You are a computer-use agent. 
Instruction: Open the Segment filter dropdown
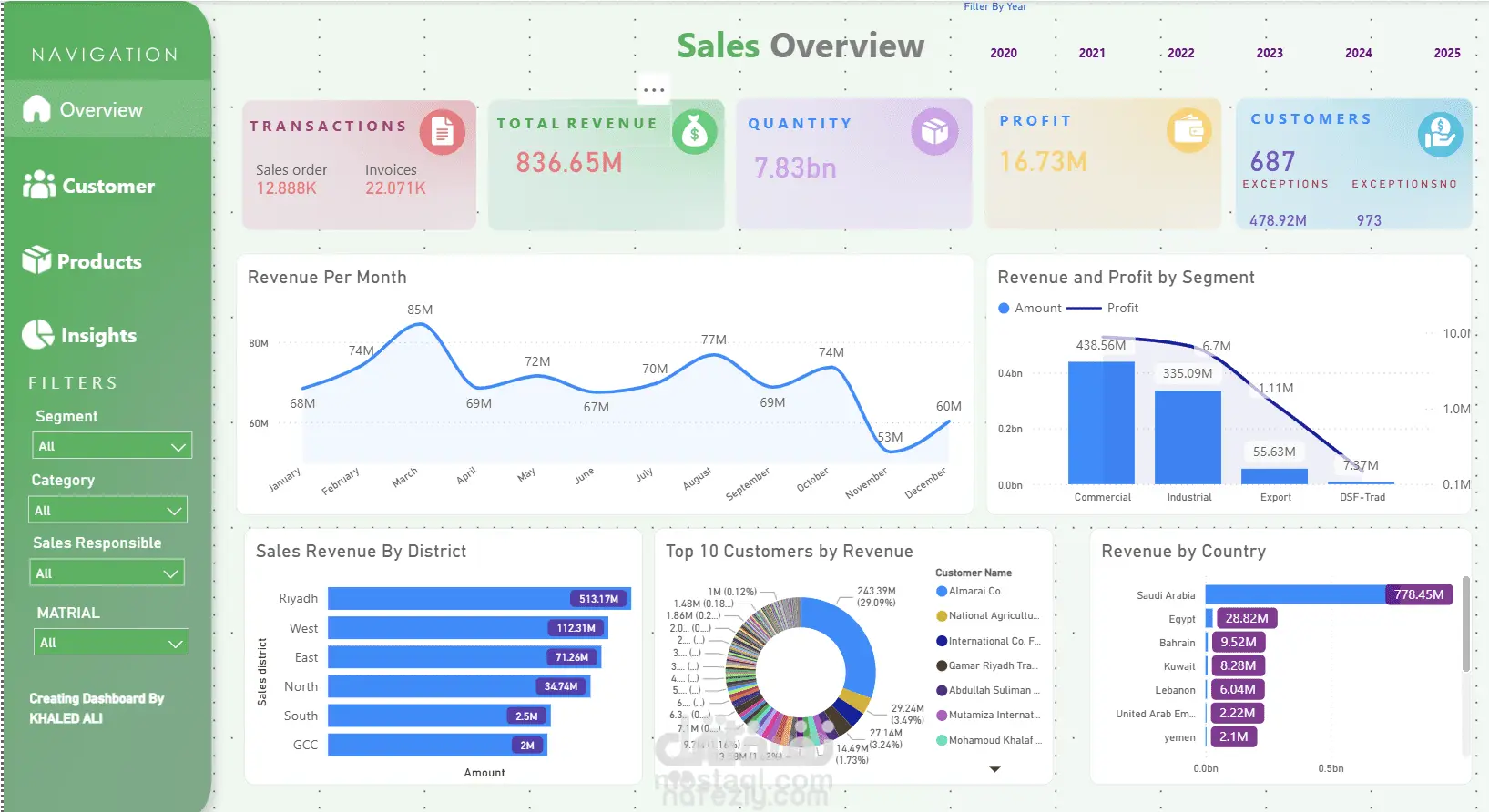[112, 446]
